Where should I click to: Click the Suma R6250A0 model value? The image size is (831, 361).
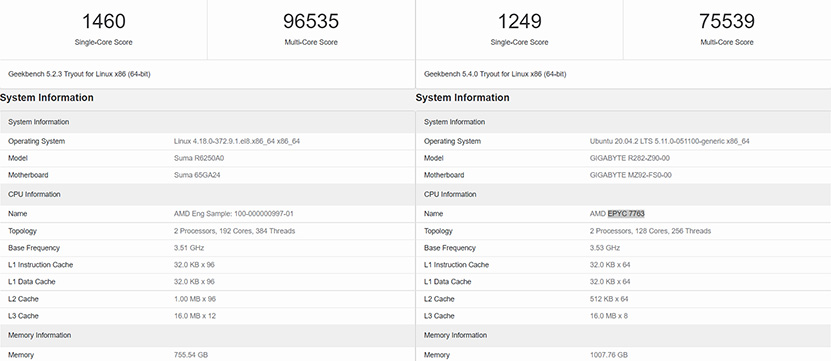pos(198,158)
